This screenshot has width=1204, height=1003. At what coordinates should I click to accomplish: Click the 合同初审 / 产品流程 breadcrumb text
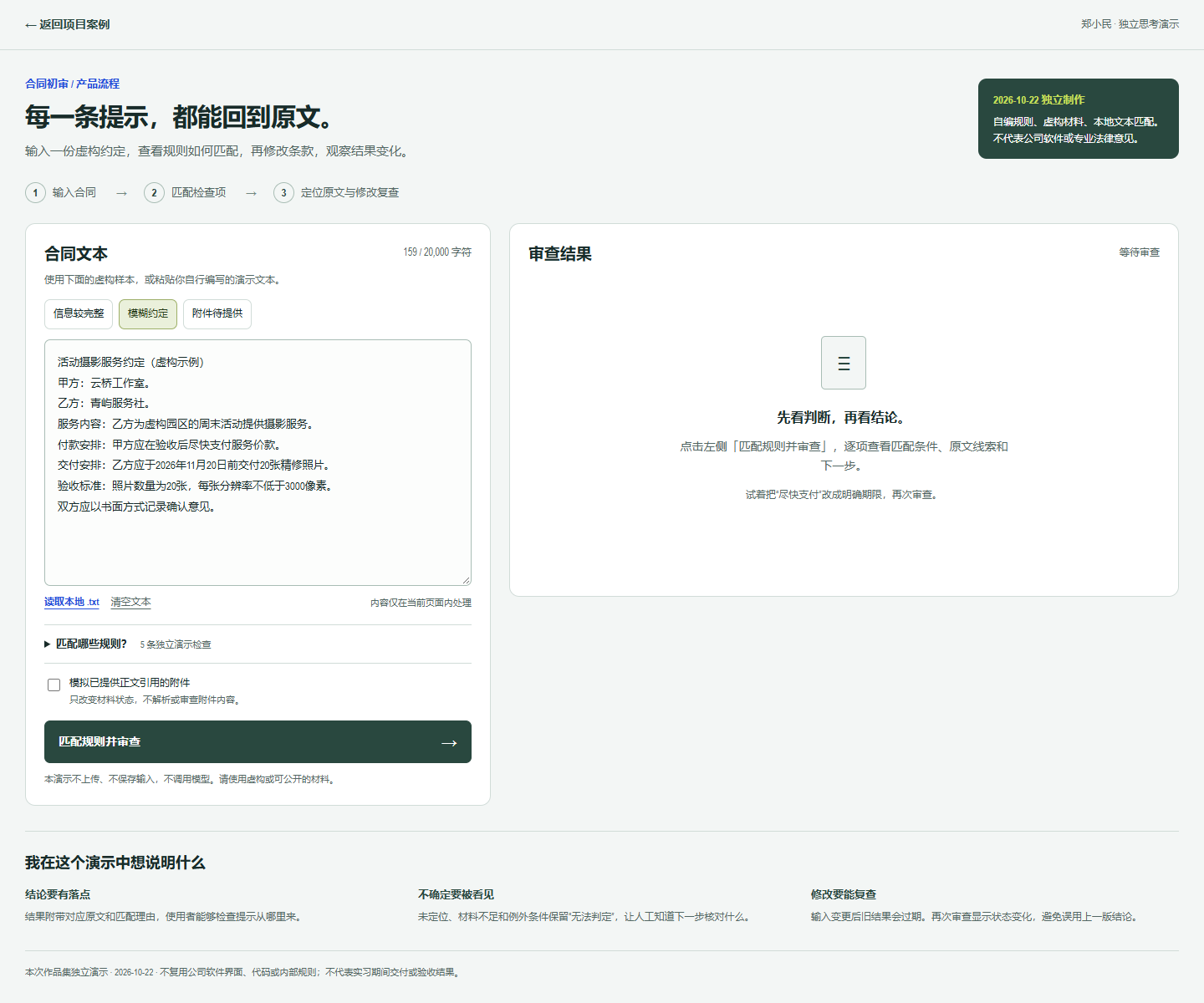click(72, 84)
